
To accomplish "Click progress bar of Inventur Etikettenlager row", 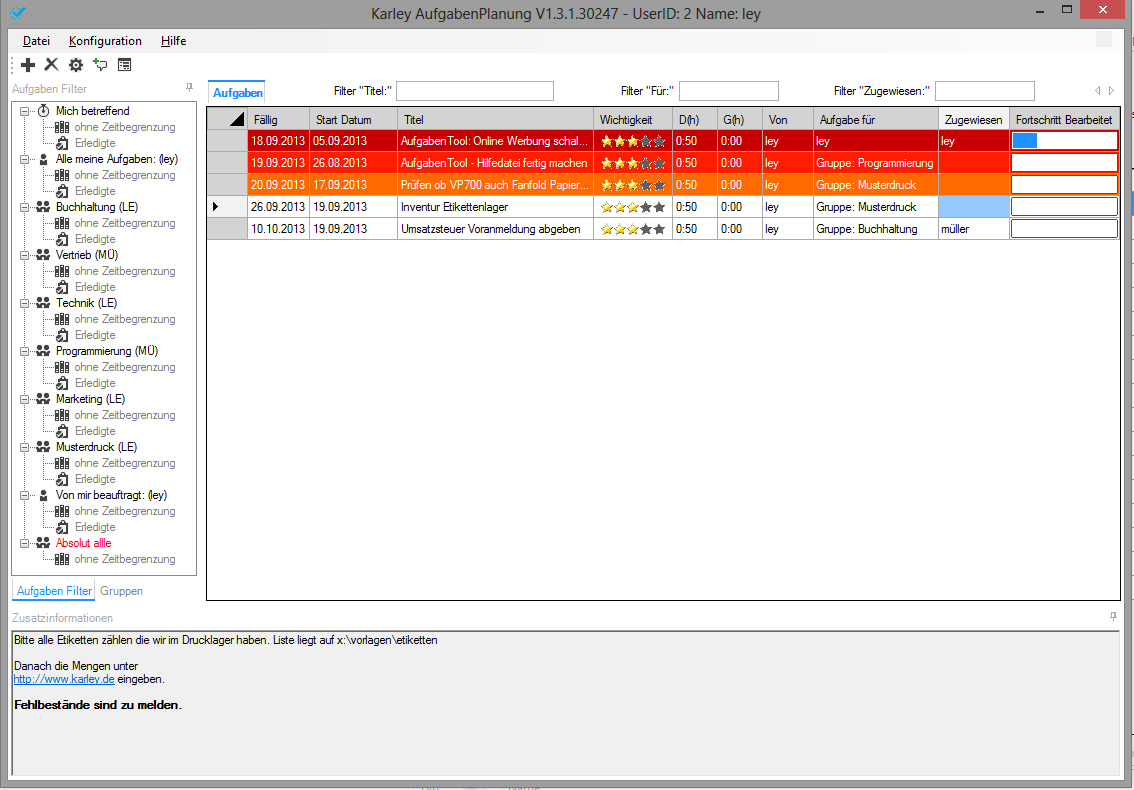I will [1064, 207].
